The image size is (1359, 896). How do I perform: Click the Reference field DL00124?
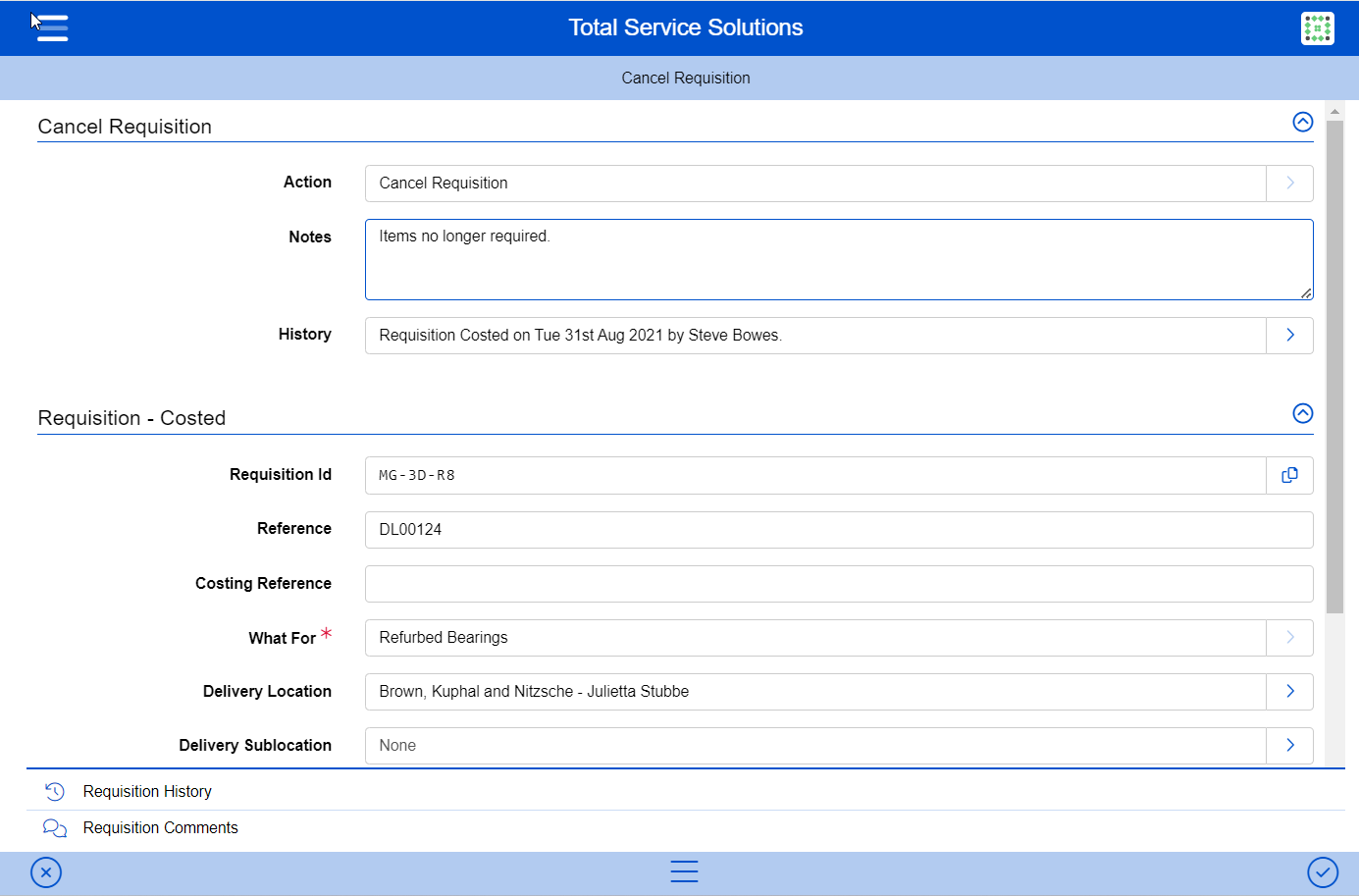pos(839,530)
